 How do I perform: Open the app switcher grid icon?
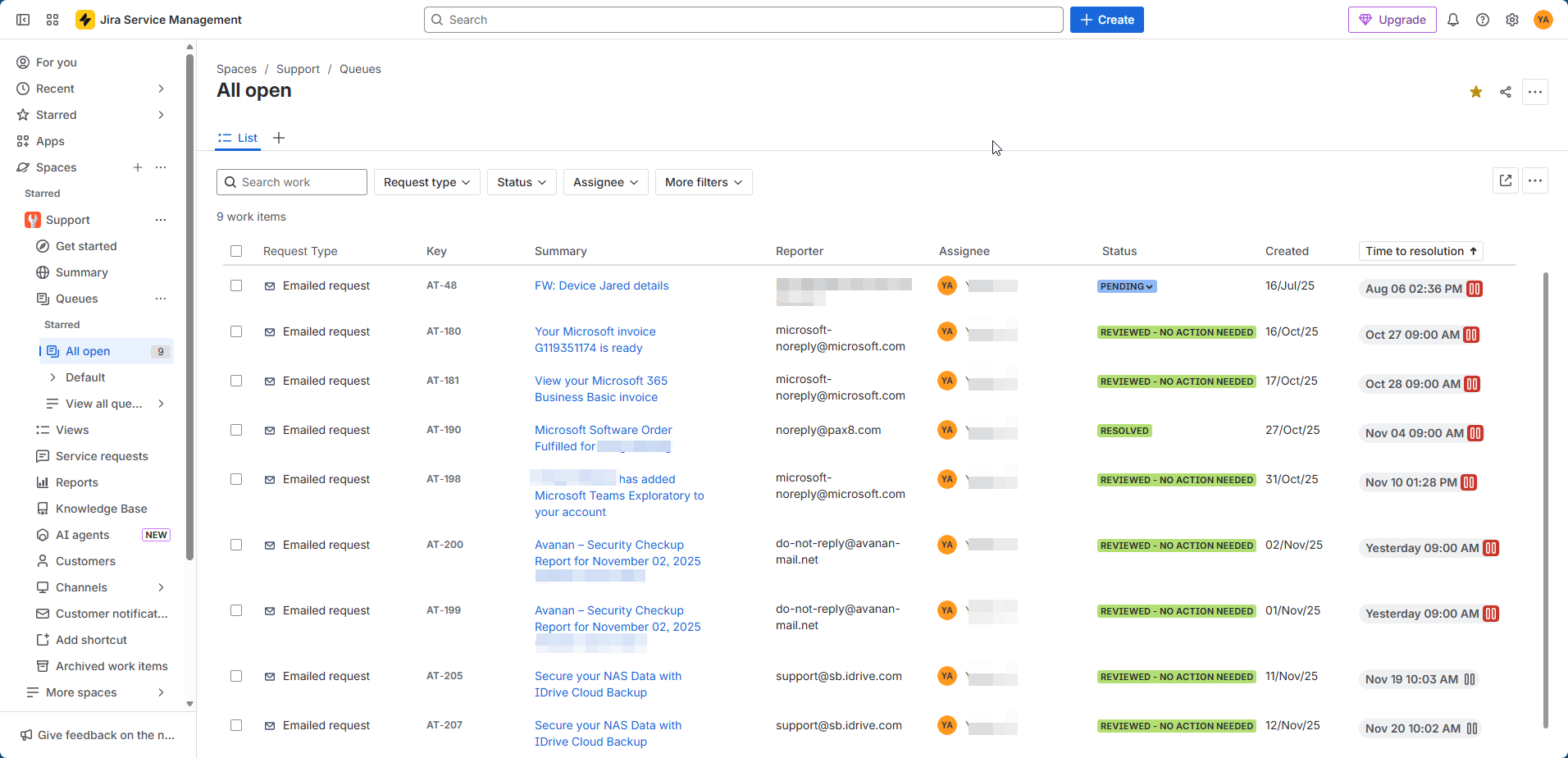point(52,20)
